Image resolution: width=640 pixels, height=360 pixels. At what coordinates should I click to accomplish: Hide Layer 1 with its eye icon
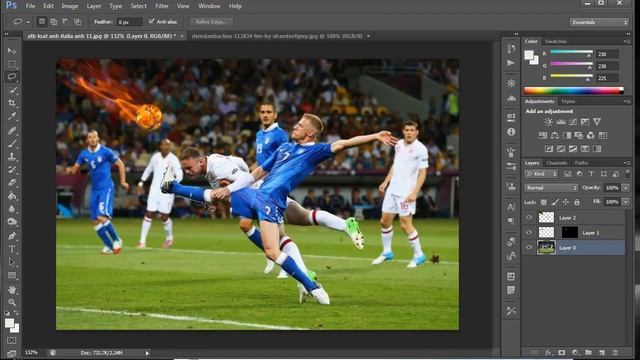(x=529, y=233)
